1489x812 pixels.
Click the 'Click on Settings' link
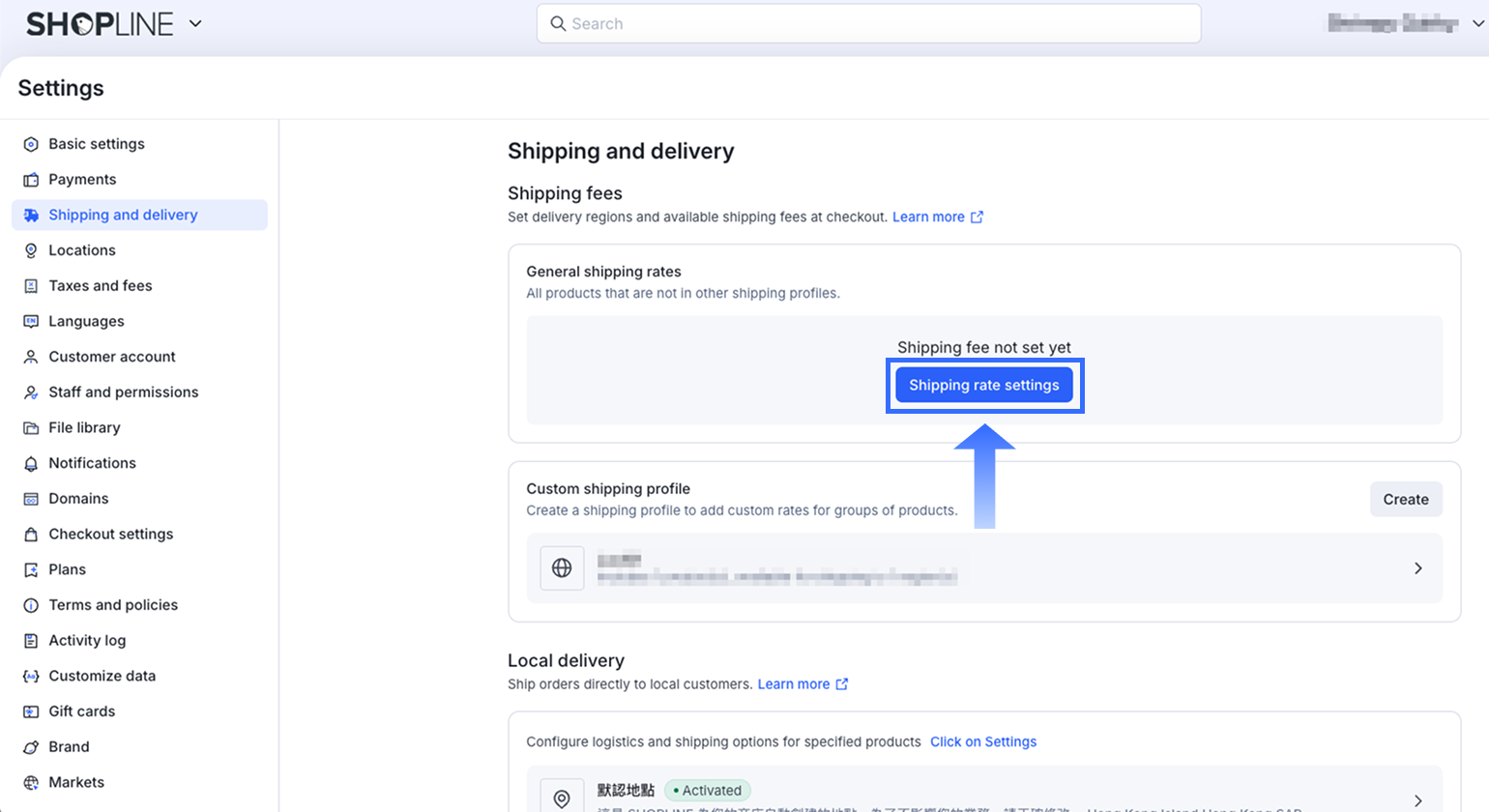click(x=983, y=741)
